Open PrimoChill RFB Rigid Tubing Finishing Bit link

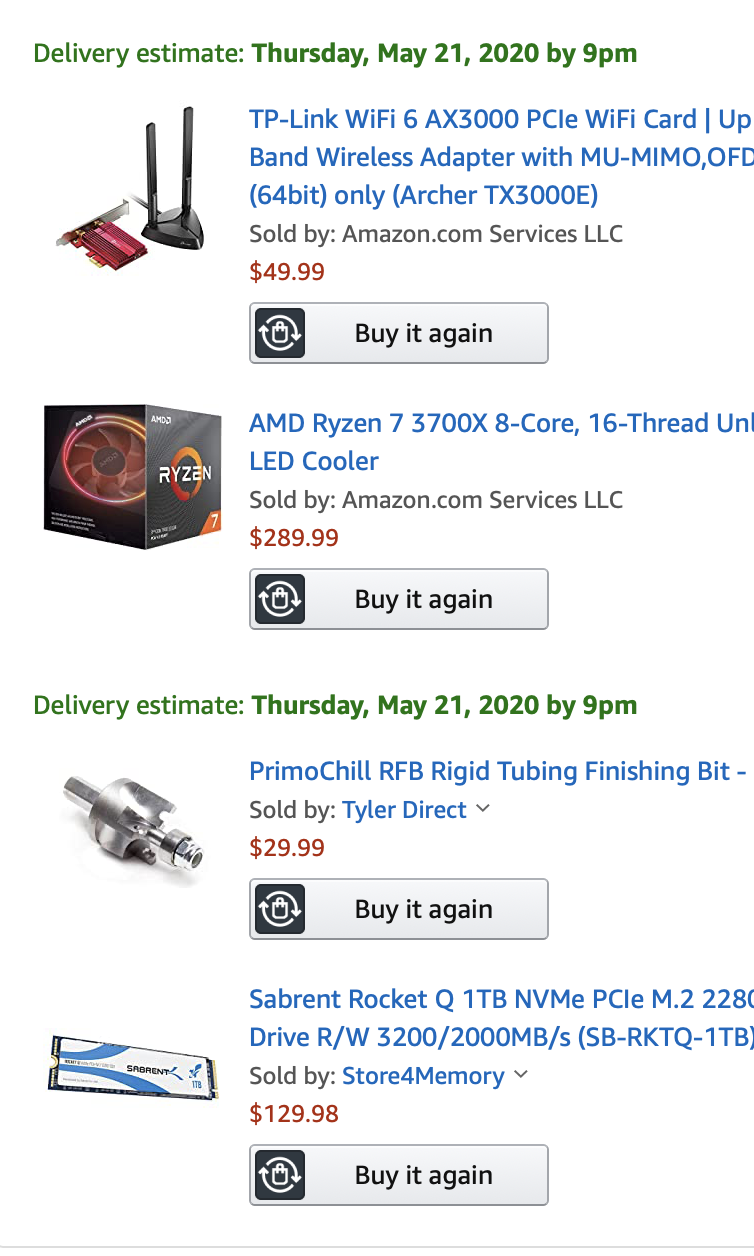(498, 771)
